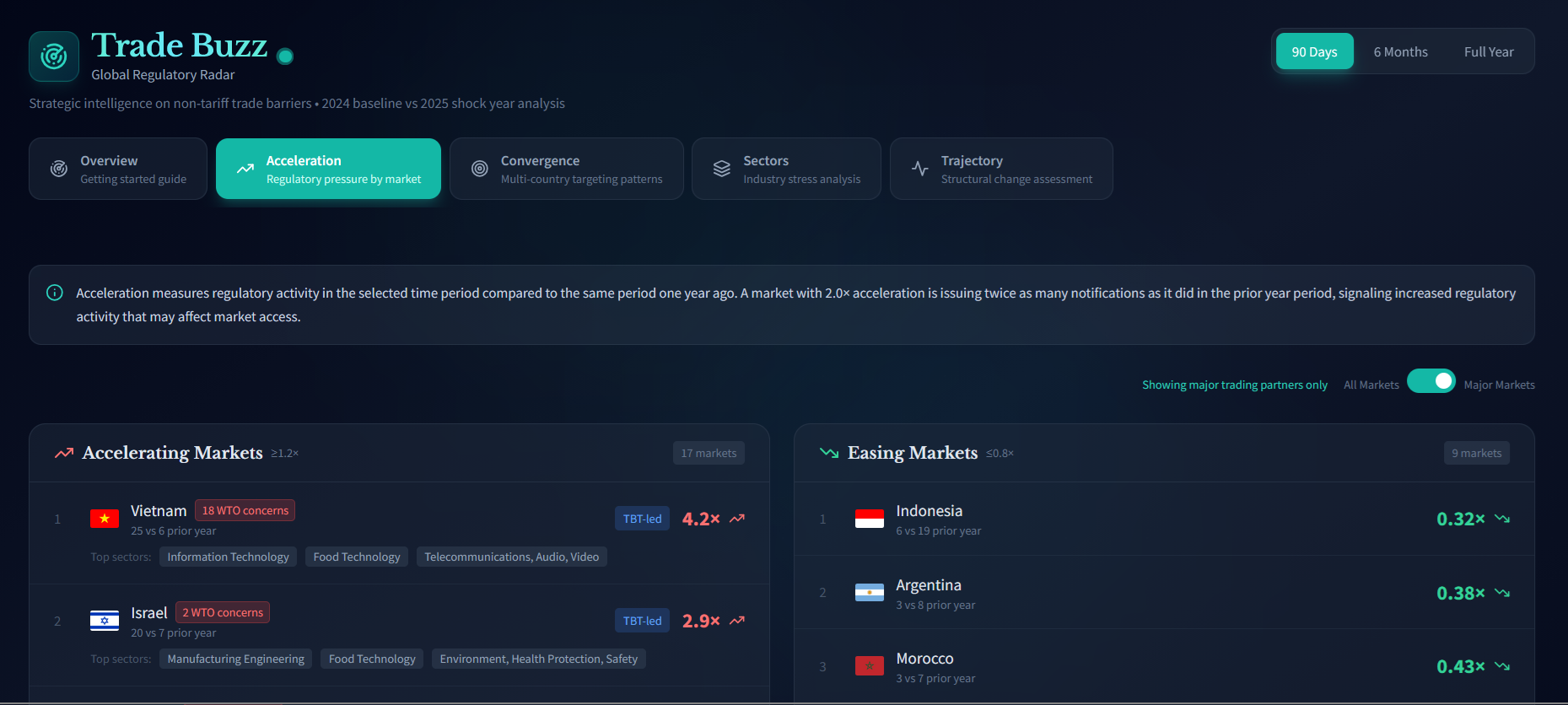Image resolution: width=1568 pixels, height=705 pixels.
Task: Click the Information Technology sector chip
Action: (228, 557)
